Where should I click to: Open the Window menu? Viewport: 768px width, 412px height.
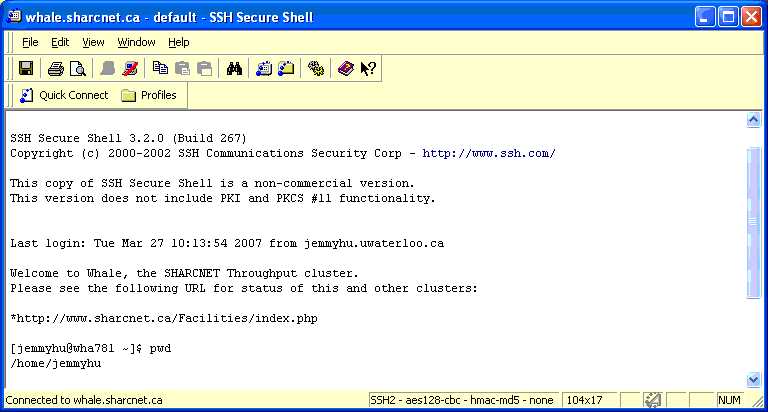pyautogui.click(x=136, y=42)
